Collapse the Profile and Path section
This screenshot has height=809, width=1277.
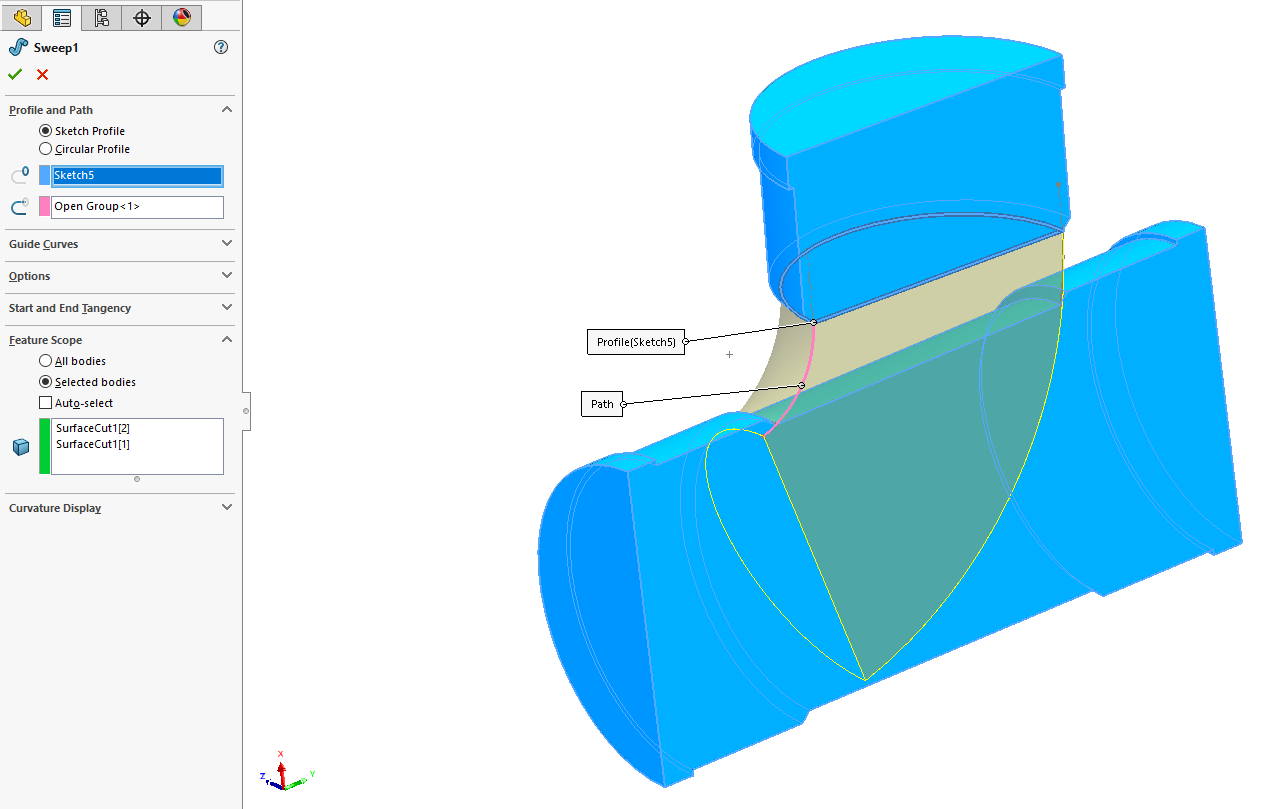(227, 109)
